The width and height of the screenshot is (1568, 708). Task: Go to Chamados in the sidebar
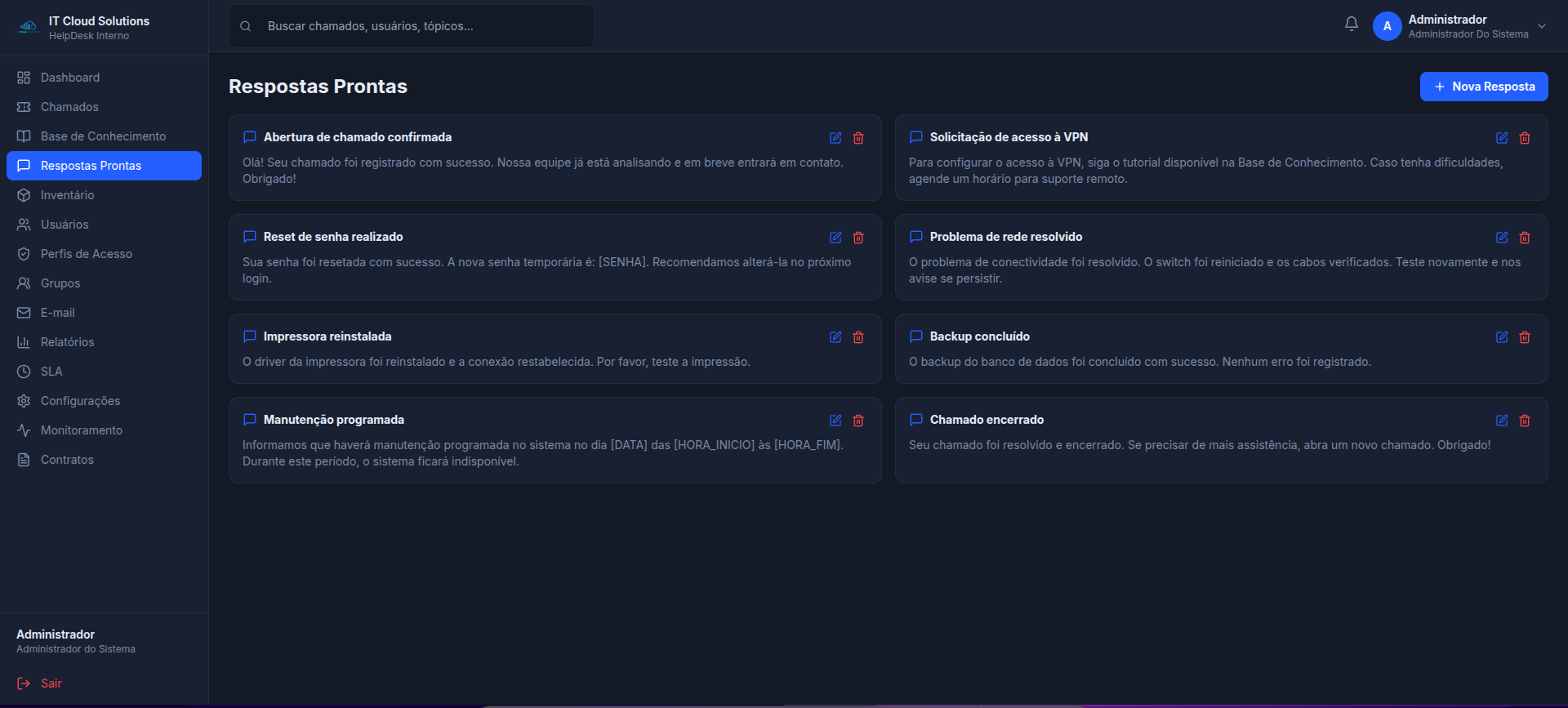(104, 107)
